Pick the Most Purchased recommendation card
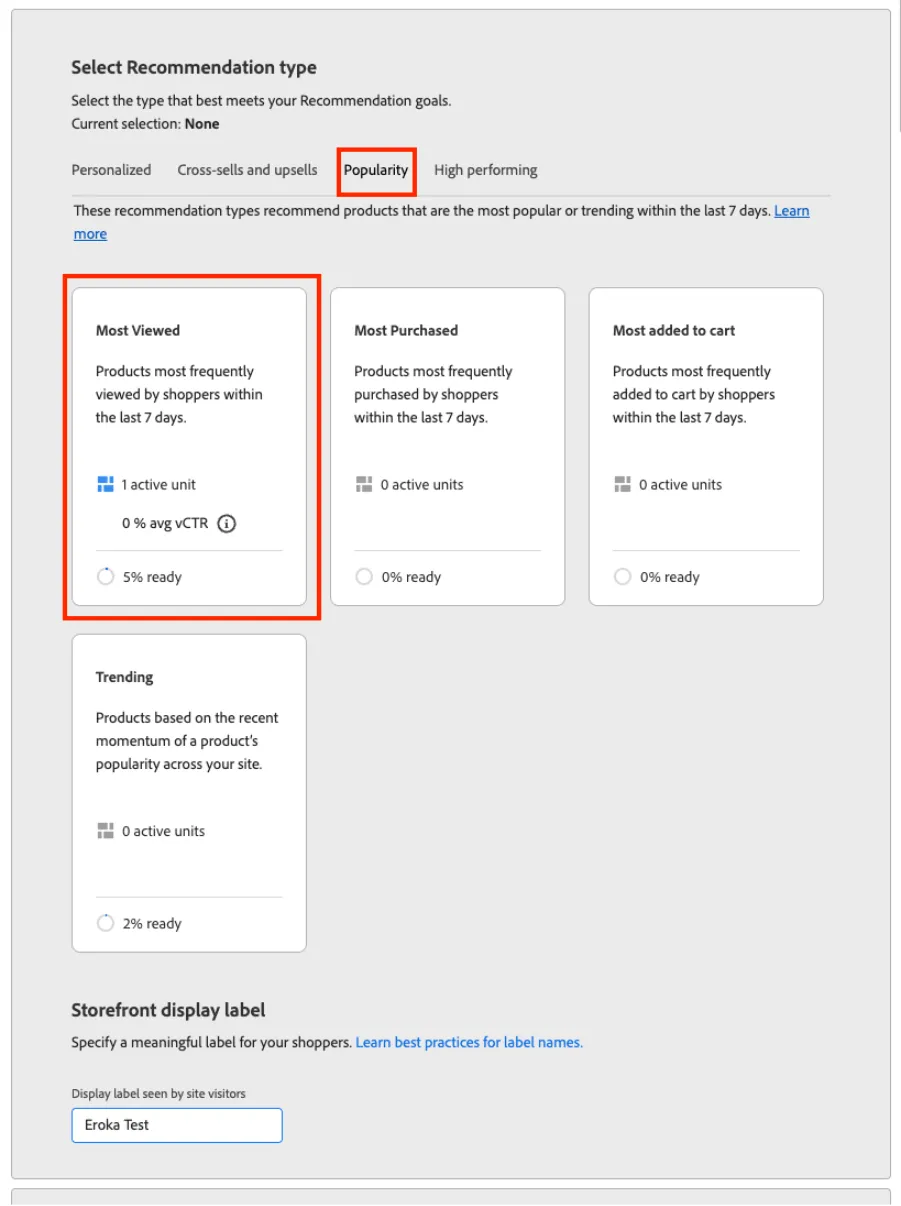This screenshot has height=1206, width=901. [x=448, y=447]
